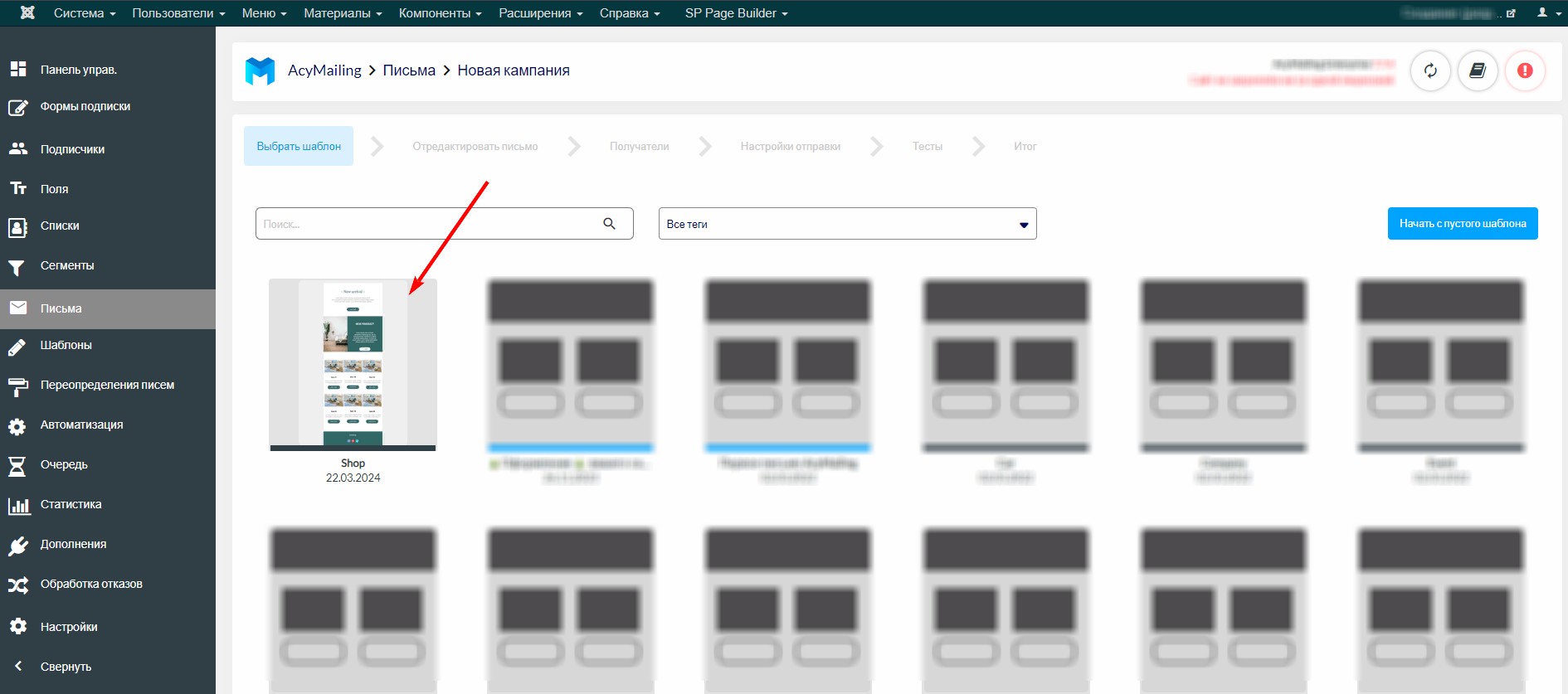Open Очередь in the sidebar
1568x694 pixels.
[64, 464]
